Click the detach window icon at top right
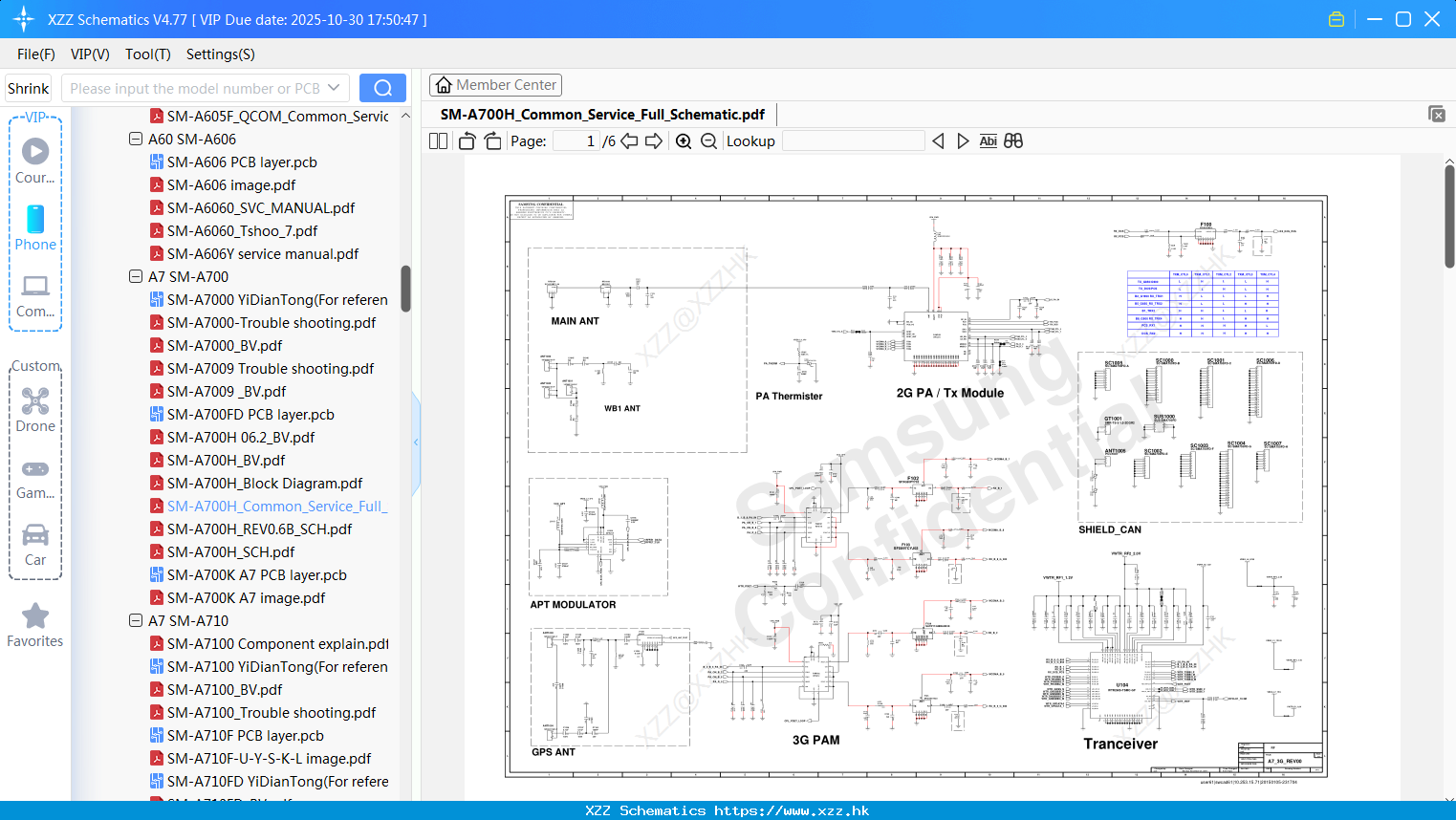Screen dimensions: 1456x820 tap(1437, 114)
